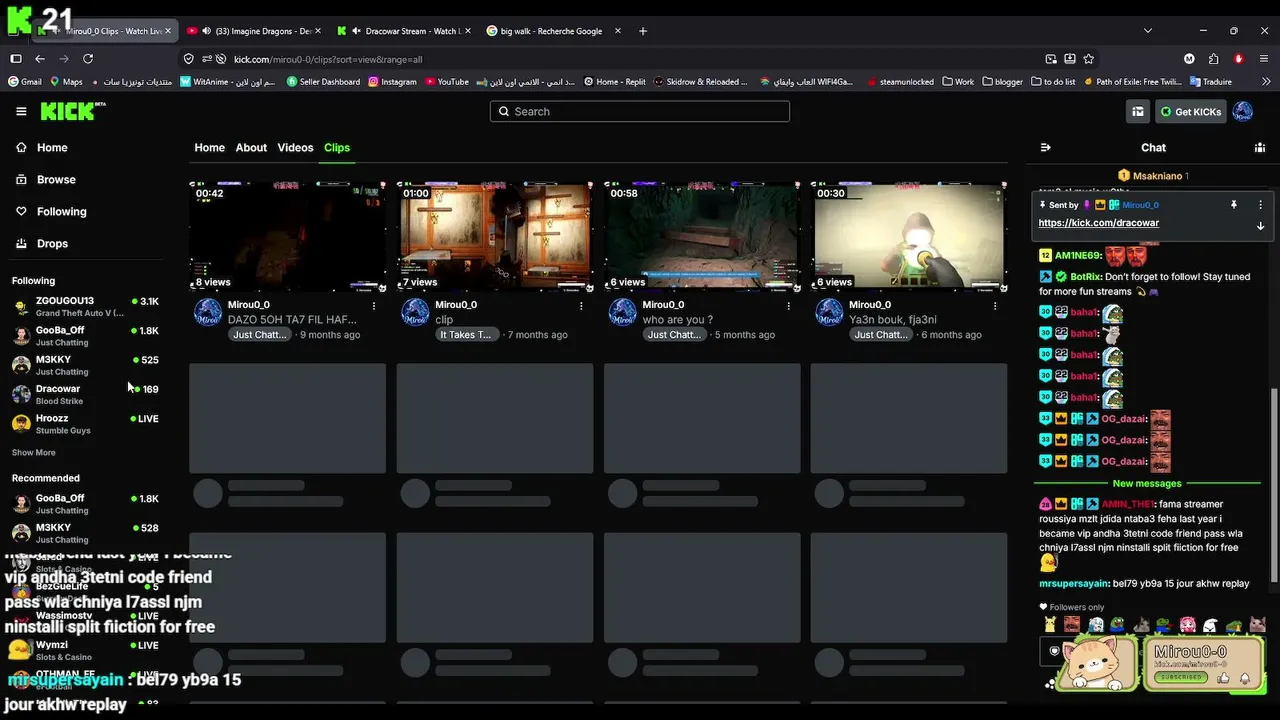Open the user profile avatar in the header

[1243, 112]
